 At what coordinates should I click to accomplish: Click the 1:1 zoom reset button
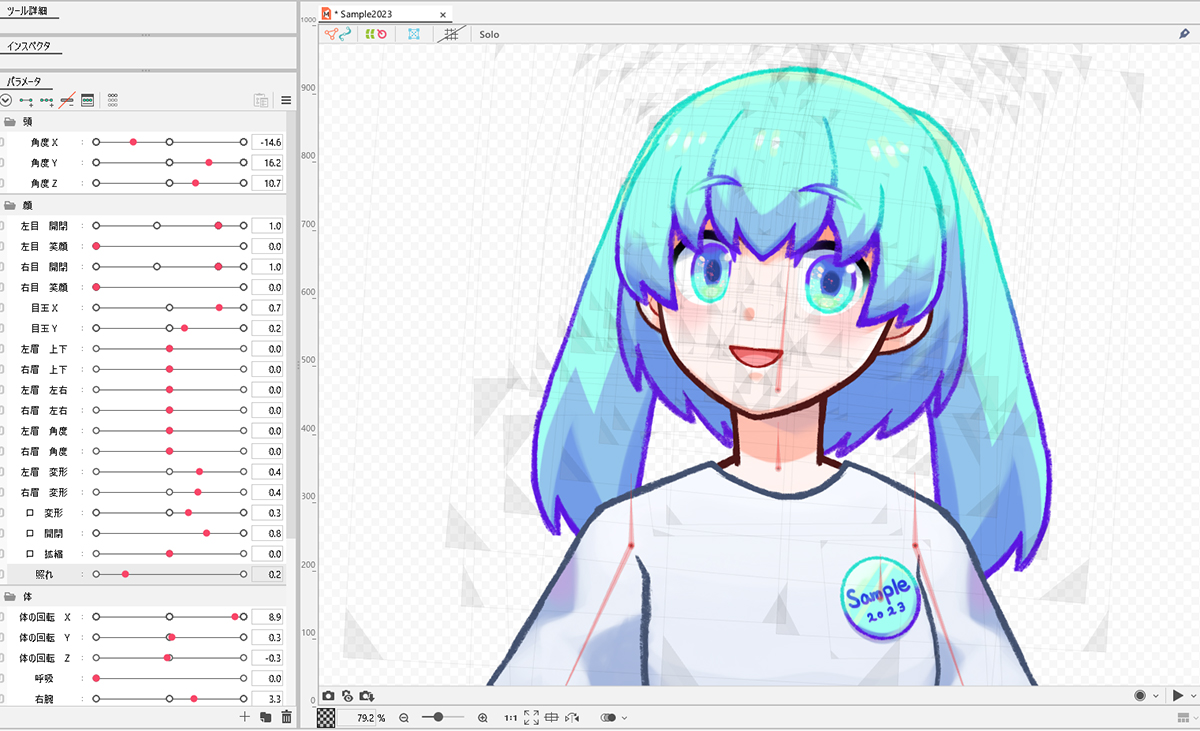coord(510,718)
